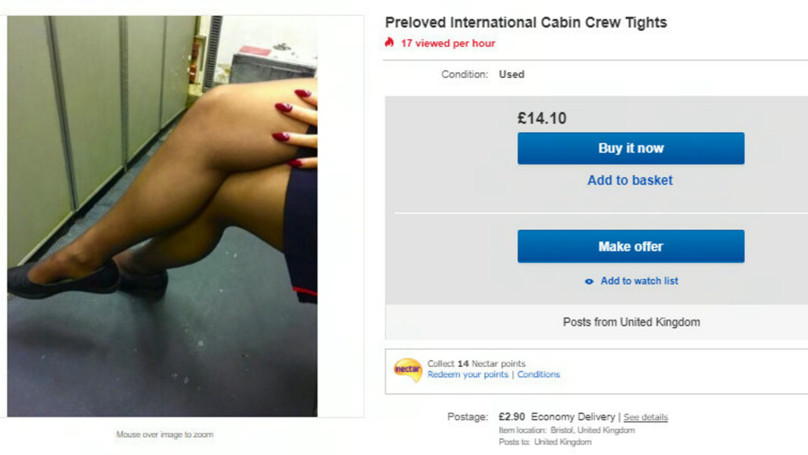This screenshot has width=808, height=455.
Task: Open the Nectar Conditions link
Action: [538, 375]
